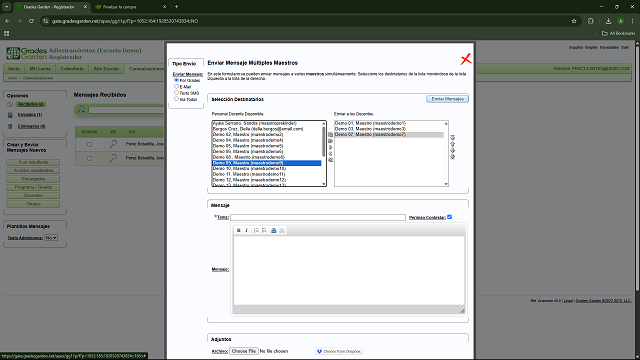Click the Dropbox logo icon
Image resolution: width=640 pixels, height=360 pixels.
tap(320, 351)
